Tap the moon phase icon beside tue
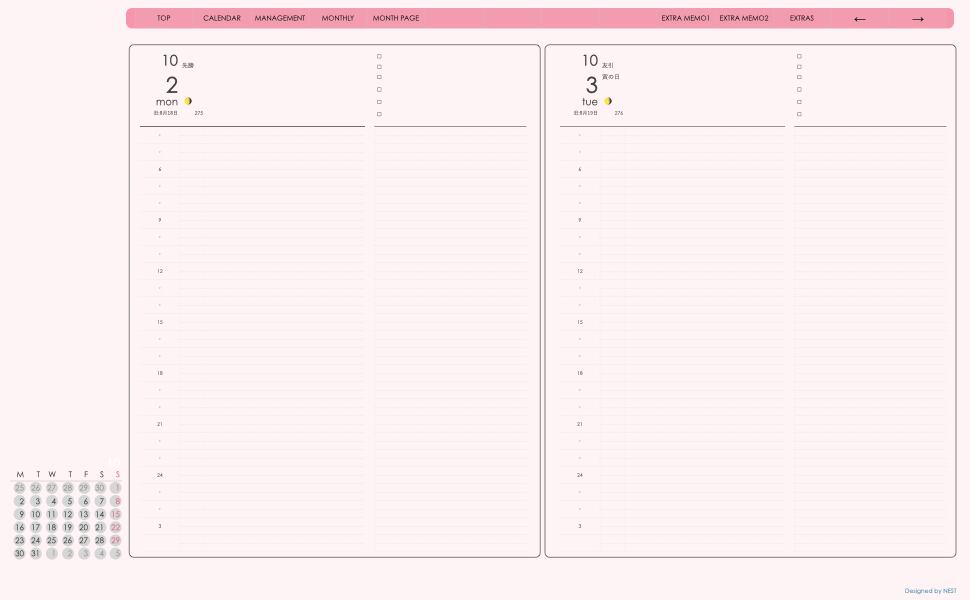 [608, 101]
